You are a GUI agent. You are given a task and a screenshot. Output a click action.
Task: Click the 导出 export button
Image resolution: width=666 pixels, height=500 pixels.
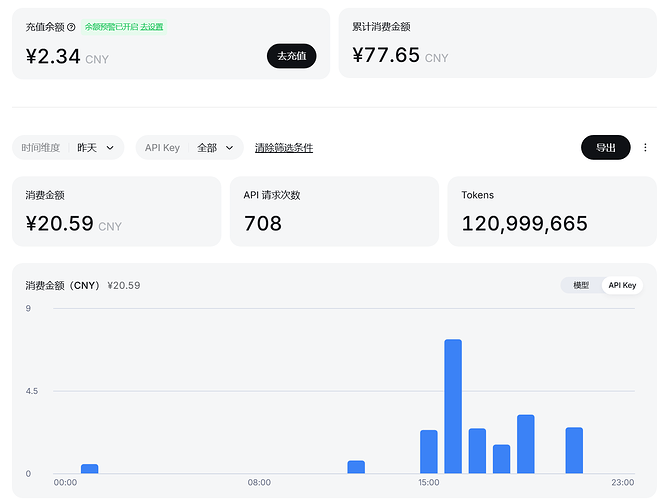605,147
